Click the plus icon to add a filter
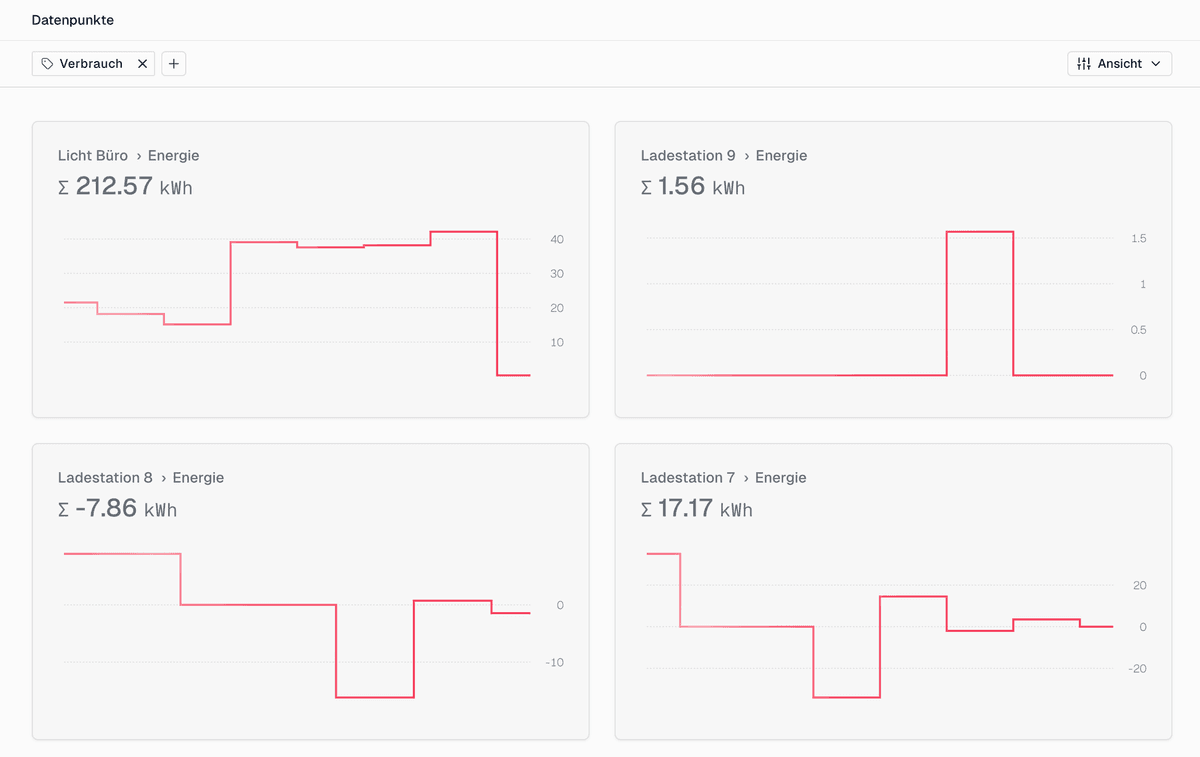Screen dimensions: 1200x757 pos(174,63)
